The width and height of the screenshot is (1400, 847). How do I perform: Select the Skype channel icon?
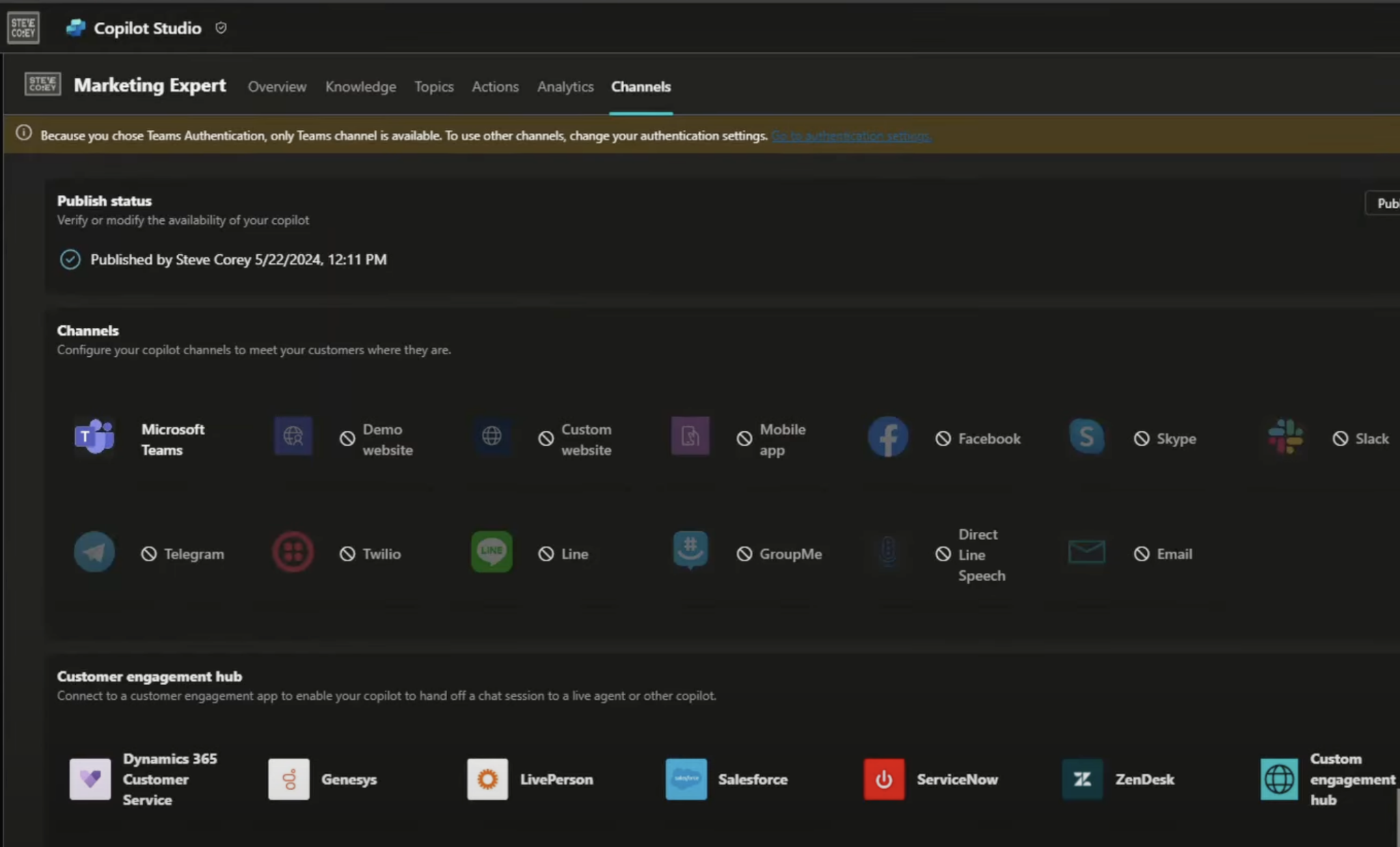pyautogui.click(x=1086, y=436)
